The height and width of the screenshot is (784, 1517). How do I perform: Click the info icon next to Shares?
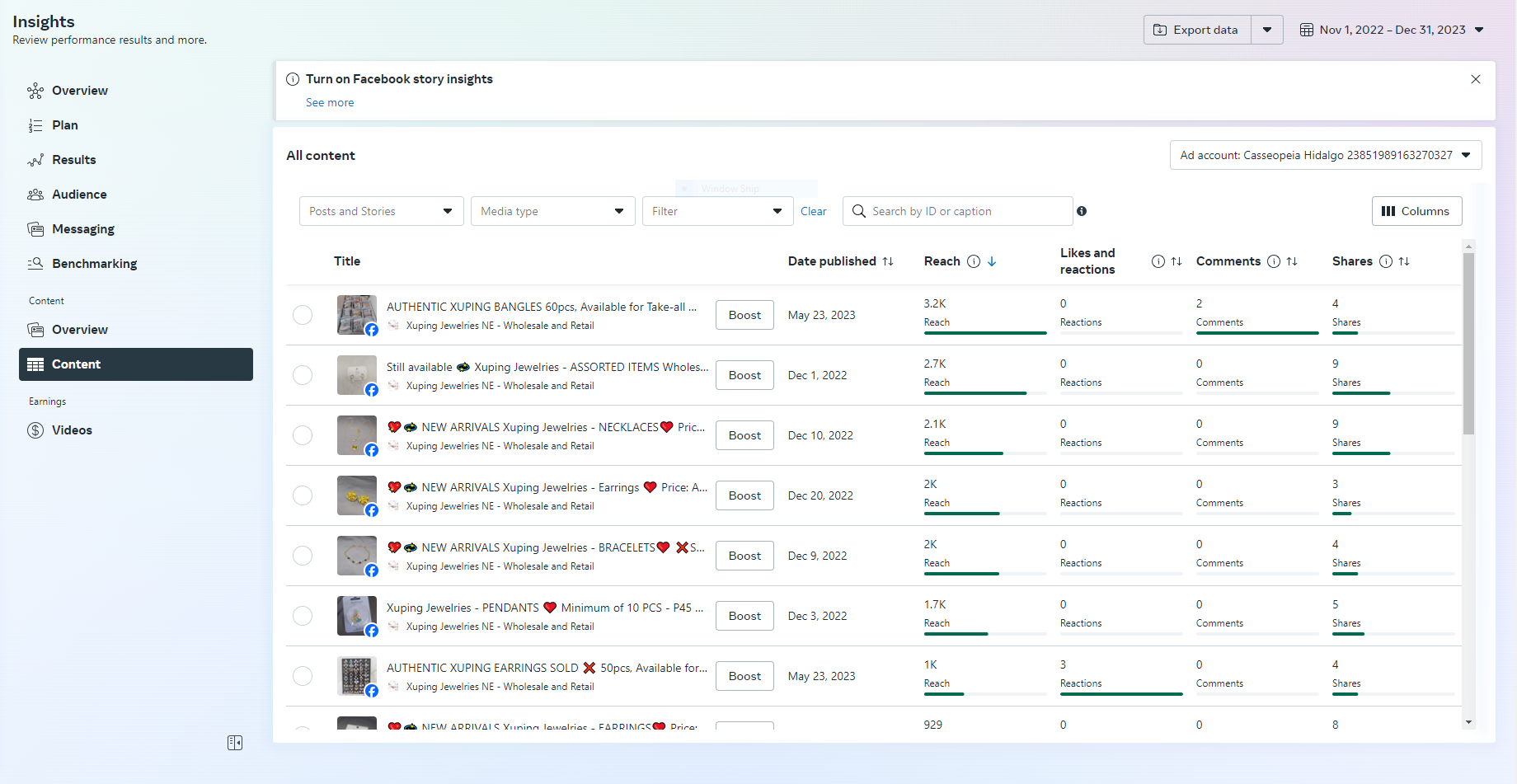(x=1386, y=261)
